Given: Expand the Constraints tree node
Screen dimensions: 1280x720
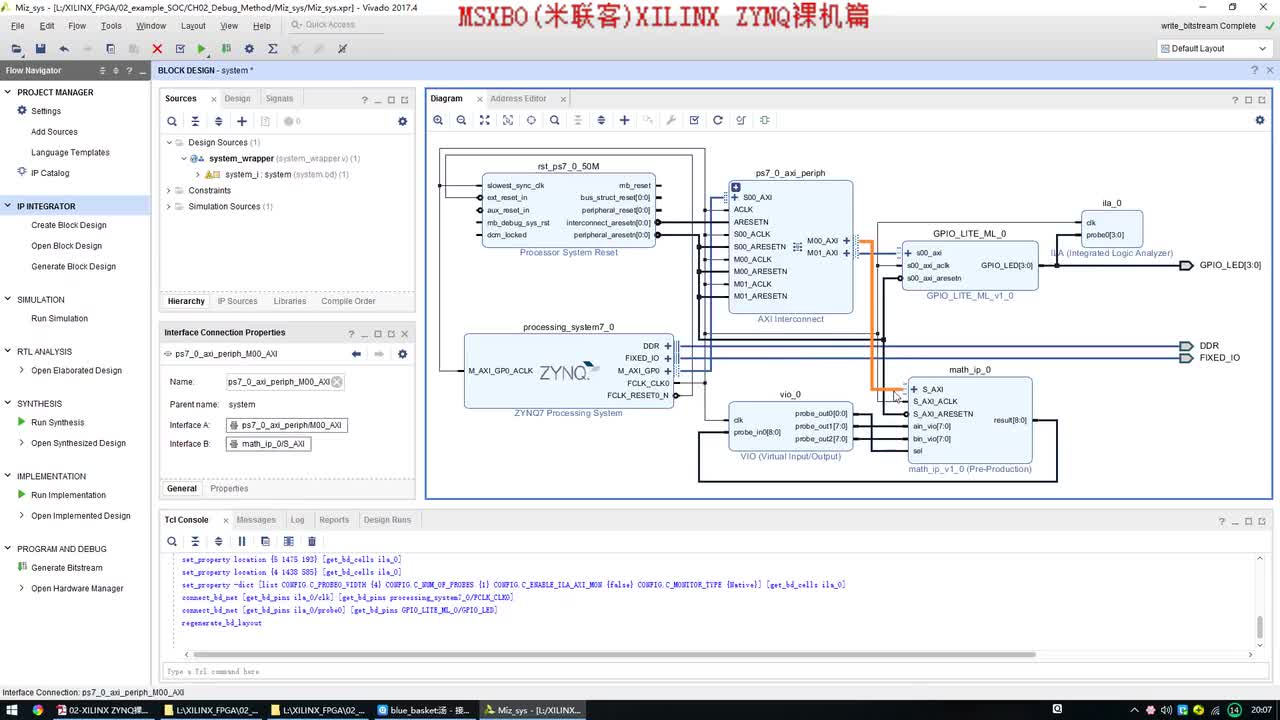Looking at the screenshot, I should pyautogui.click(x=169, y=190).
